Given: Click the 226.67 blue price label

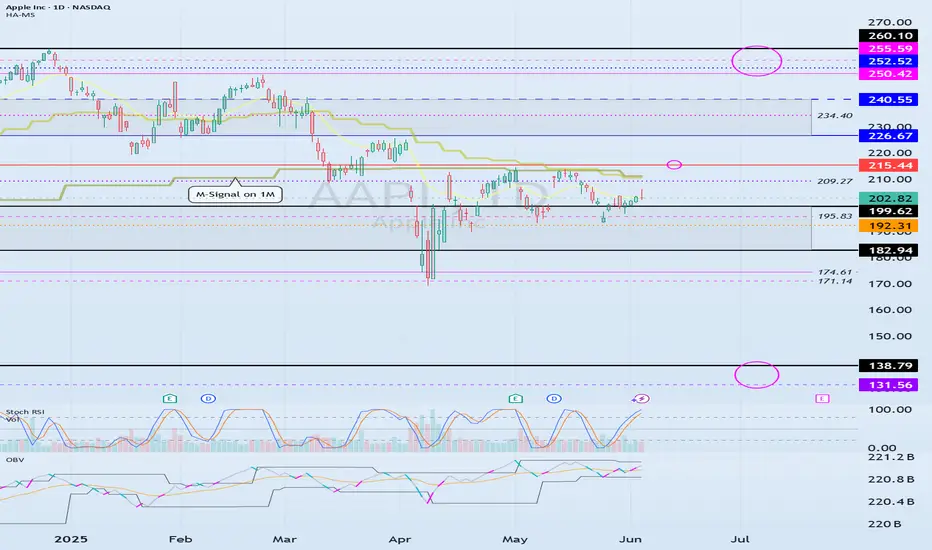Looking at the screenshot, I should pos(888,136).
